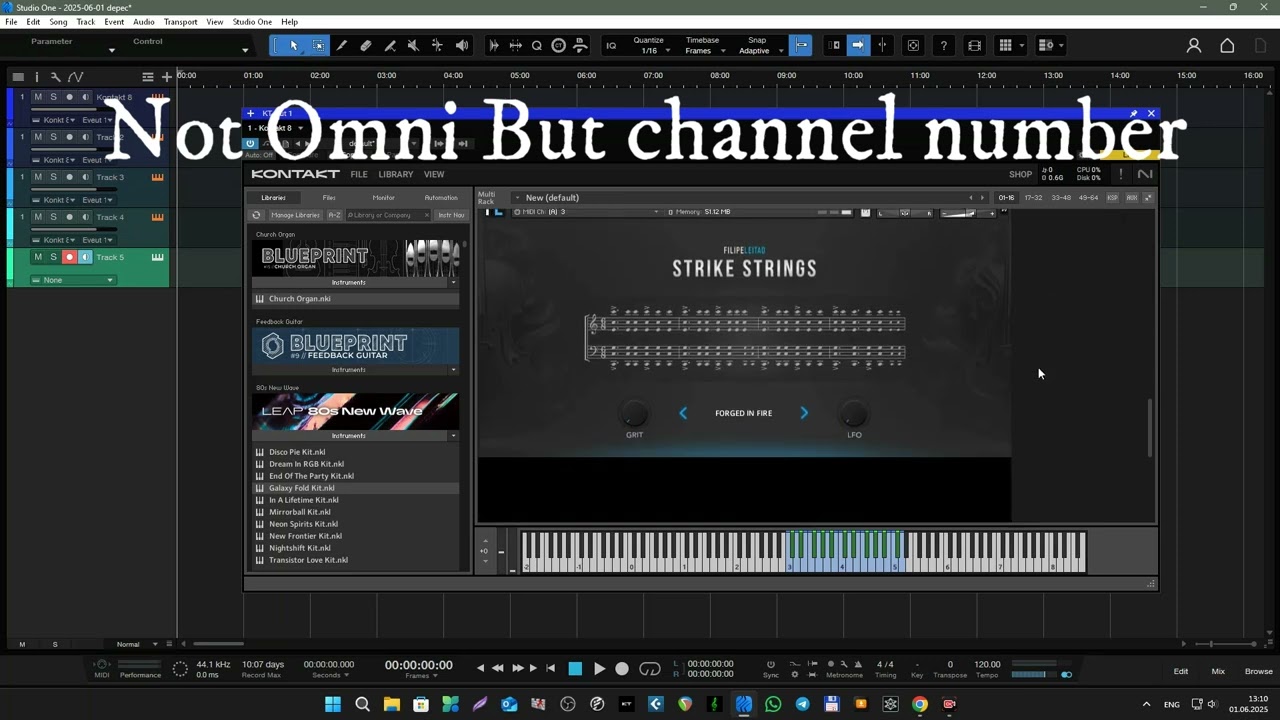
Task: Toggle the IQ input quantize button
Action: [x=611, y=45]
